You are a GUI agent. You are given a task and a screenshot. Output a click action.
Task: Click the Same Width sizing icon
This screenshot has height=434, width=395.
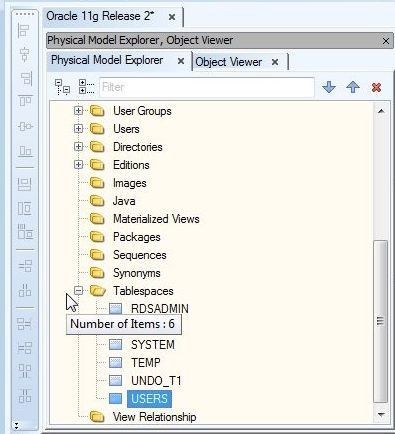click(x=24, y=184)
